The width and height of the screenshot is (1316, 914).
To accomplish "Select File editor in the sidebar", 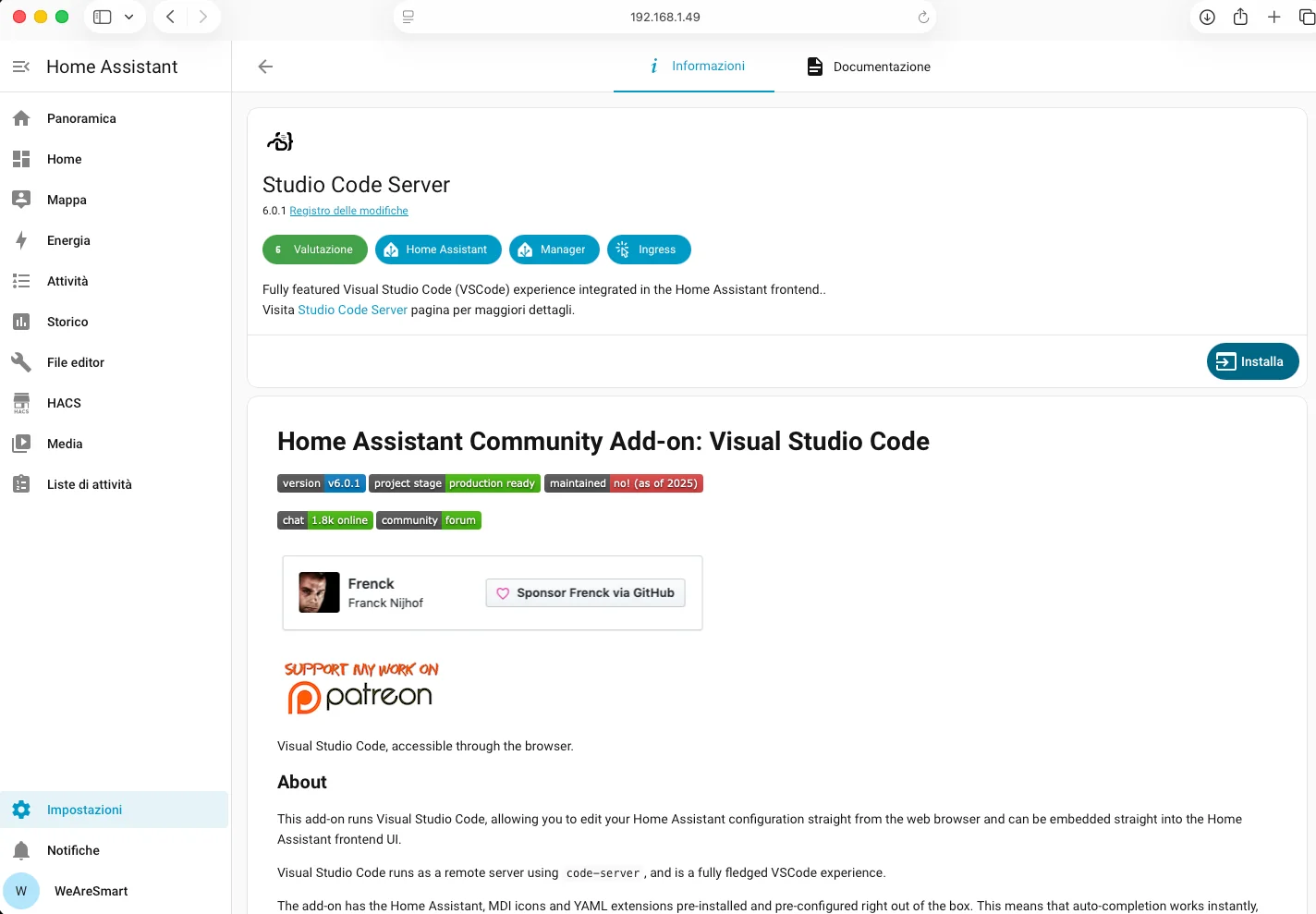I will click(76, 362).
